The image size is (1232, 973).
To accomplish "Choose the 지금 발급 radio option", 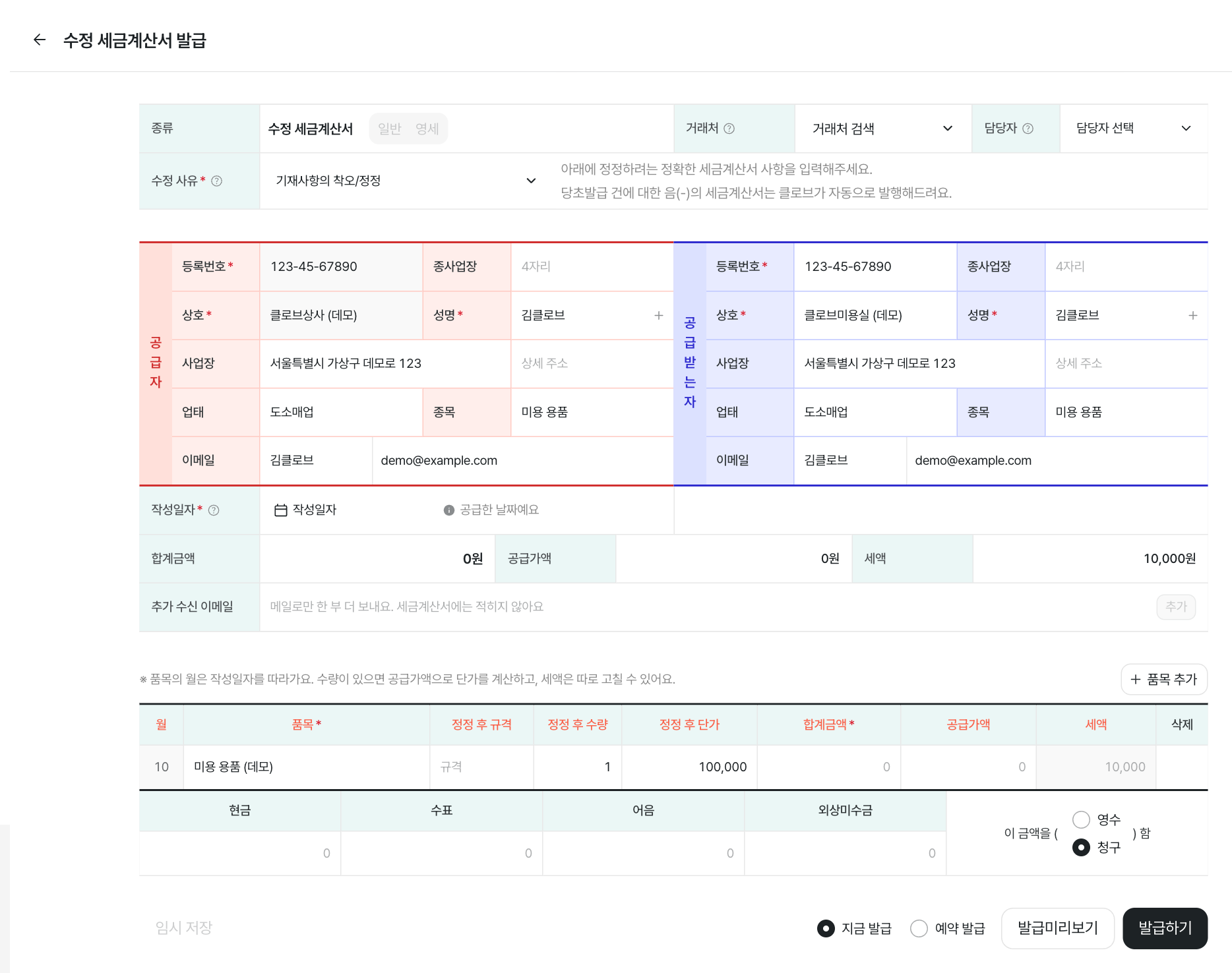I will click(826, 928).
